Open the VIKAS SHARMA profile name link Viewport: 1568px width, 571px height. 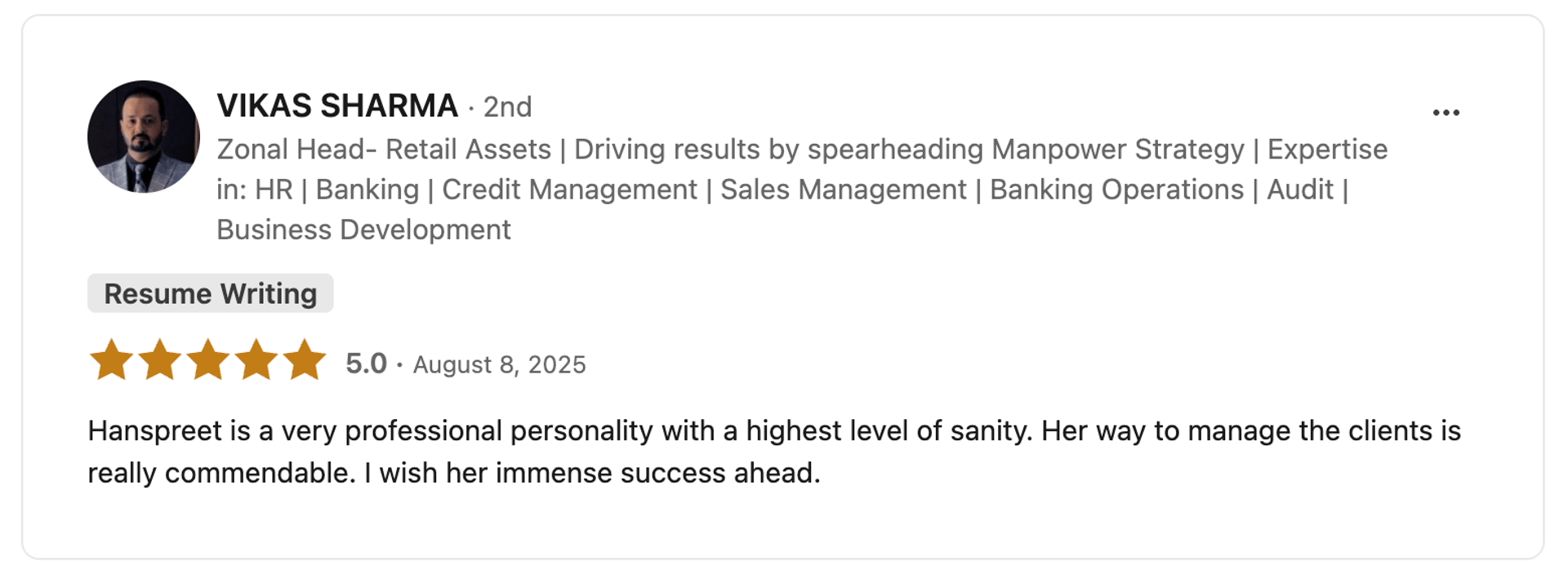pos(337,106)
